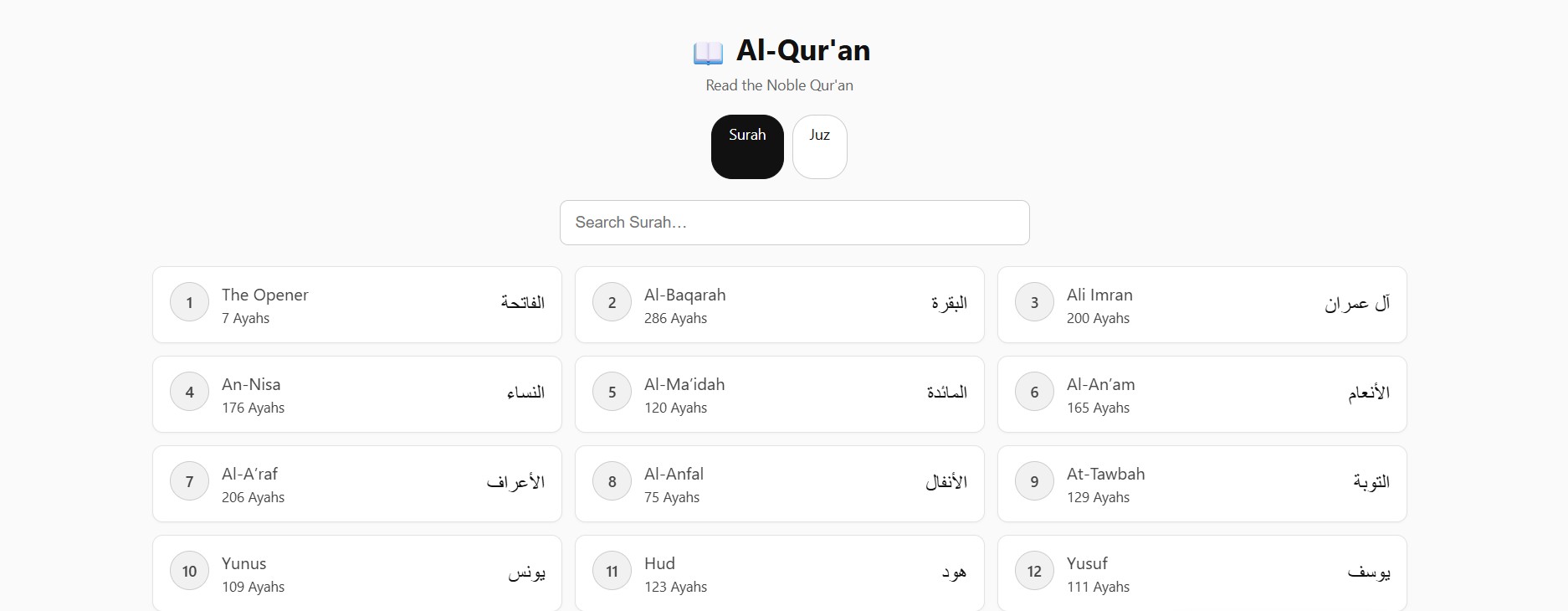Click the number badge for Al-Baqarah
1568x611 pixels.
click(x=612, y=303)
